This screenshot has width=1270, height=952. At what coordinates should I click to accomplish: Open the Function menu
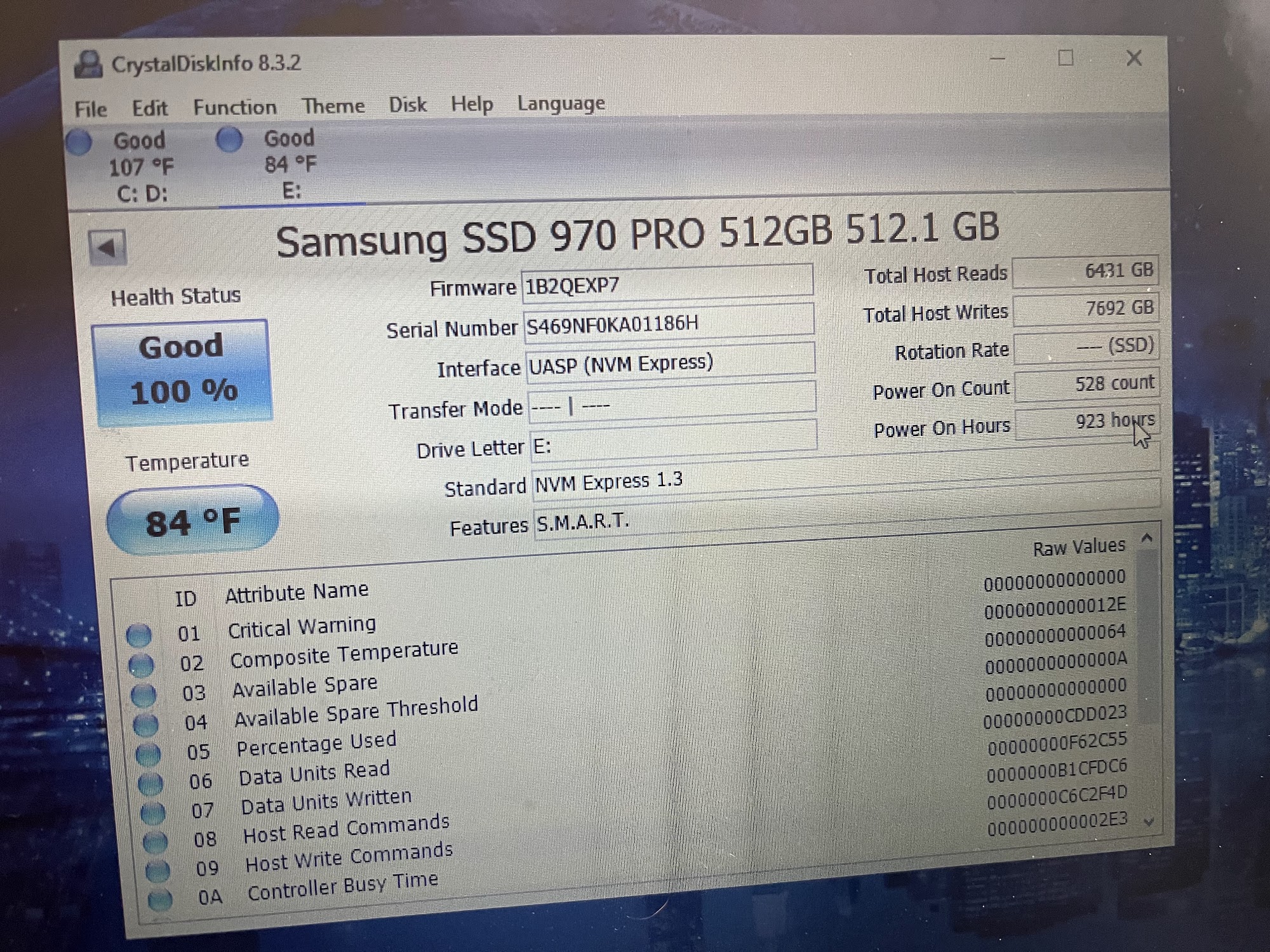click(x=235, y=107)
